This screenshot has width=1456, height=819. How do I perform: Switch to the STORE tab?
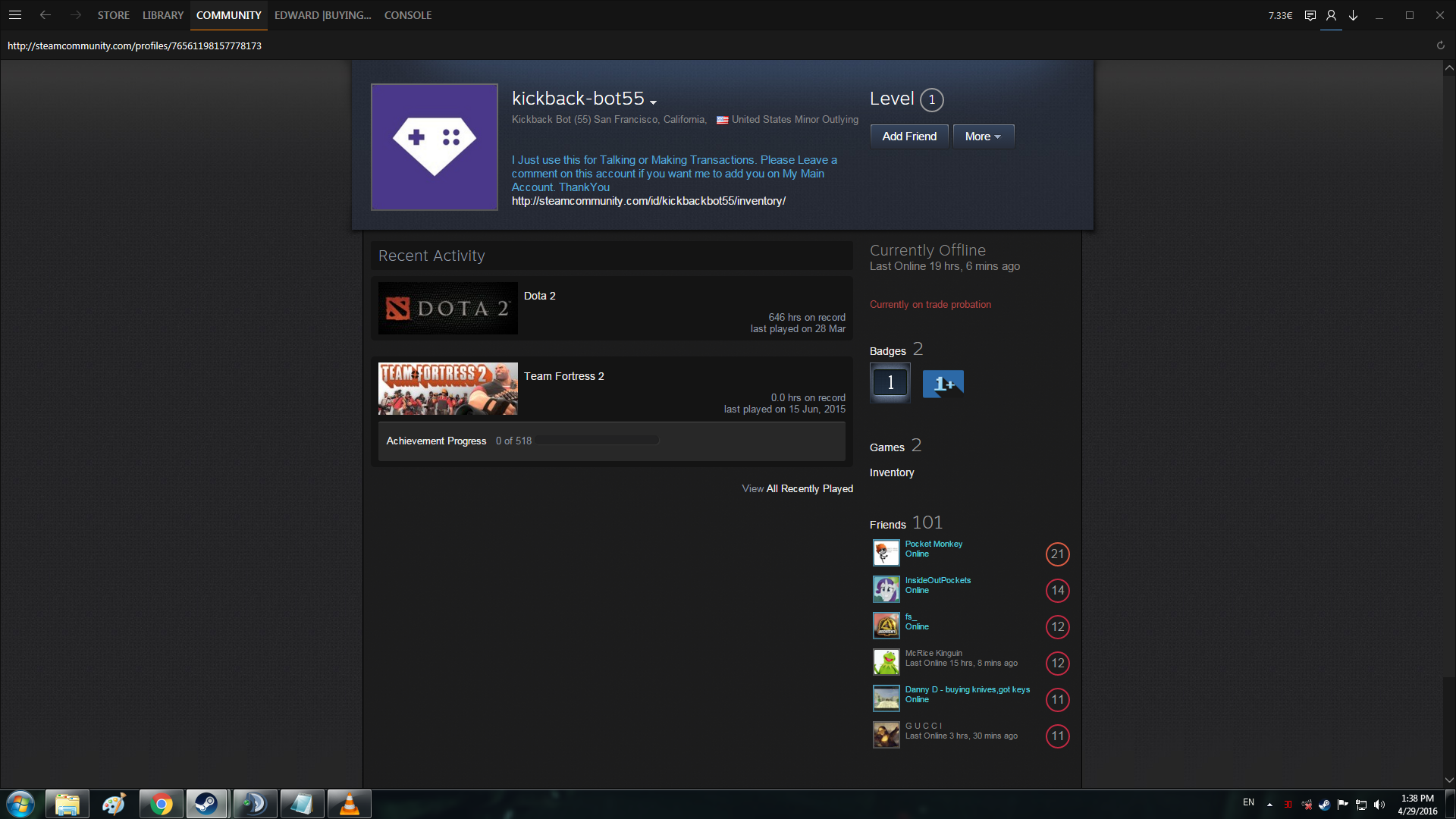113,15
